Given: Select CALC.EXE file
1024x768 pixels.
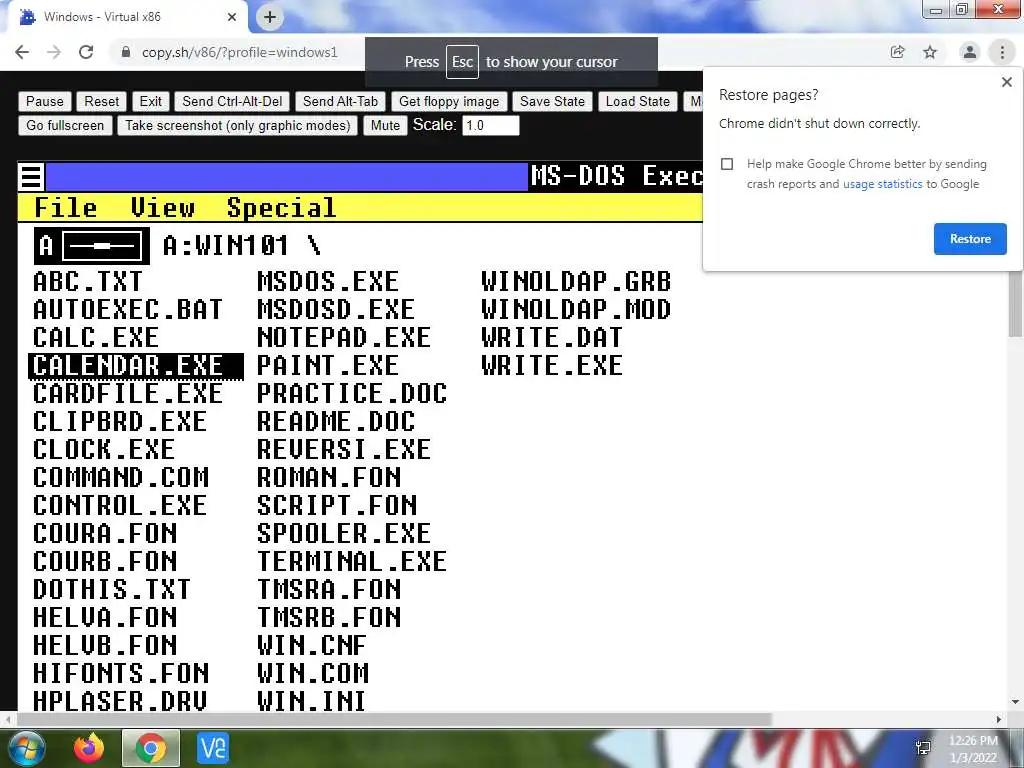Looking at the screenshot, I should pyautogui.click(x=96, y=338).
